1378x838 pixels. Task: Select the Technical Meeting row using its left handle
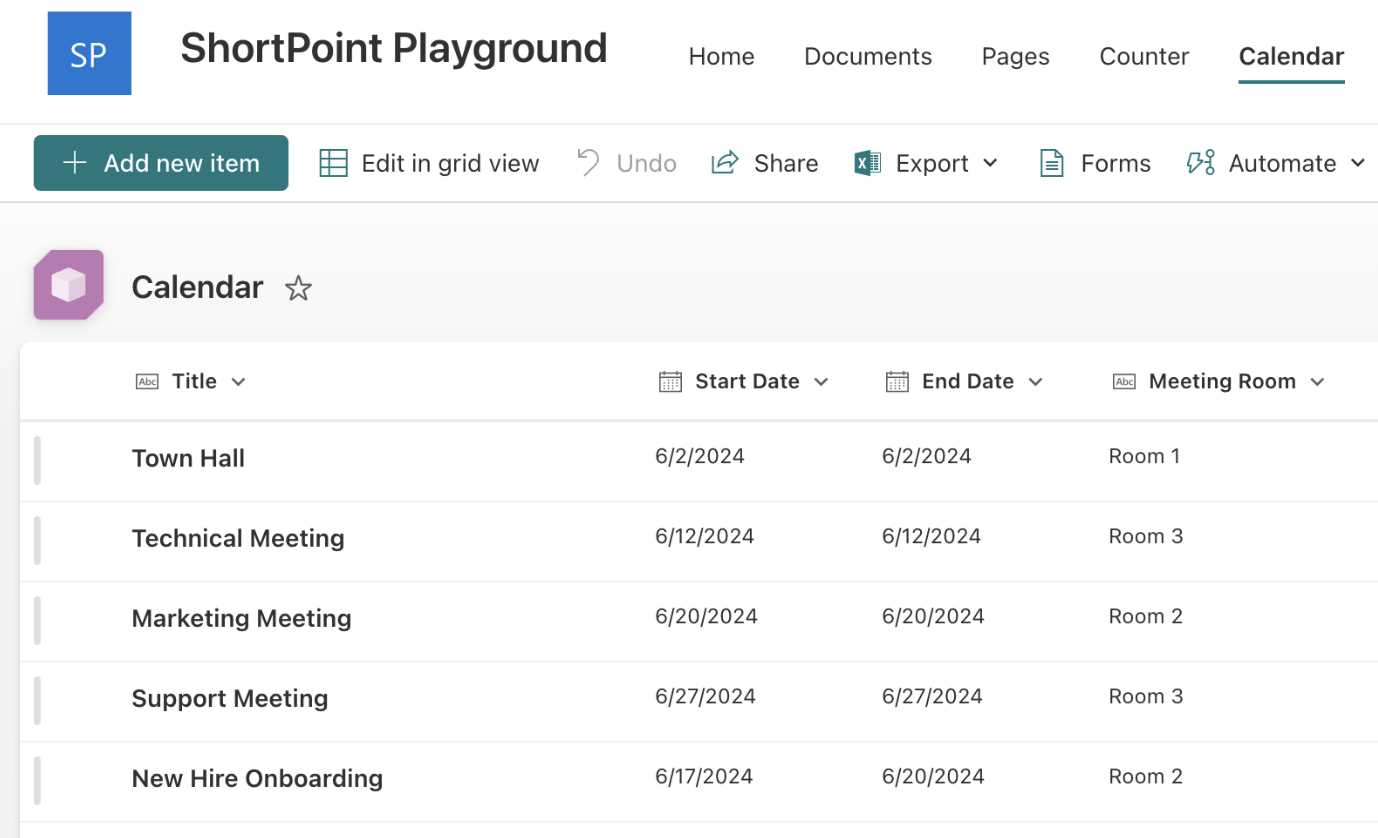[x=37, y=541]
